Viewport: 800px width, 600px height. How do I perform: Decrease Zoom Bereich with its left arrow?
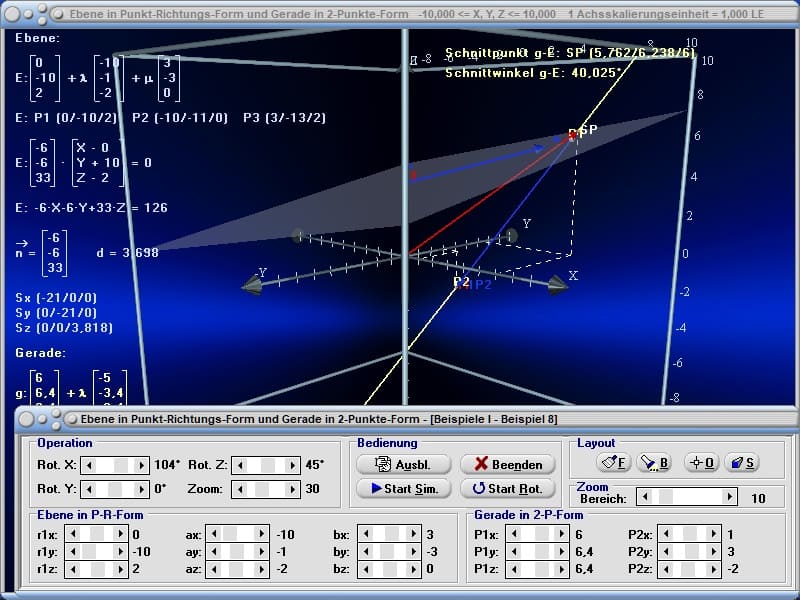point(645,496)
